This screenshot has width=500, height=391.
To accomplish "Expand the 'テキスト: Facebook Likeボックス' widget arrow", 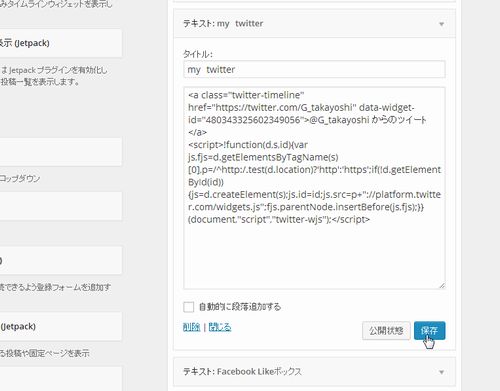I will point(441,372).
